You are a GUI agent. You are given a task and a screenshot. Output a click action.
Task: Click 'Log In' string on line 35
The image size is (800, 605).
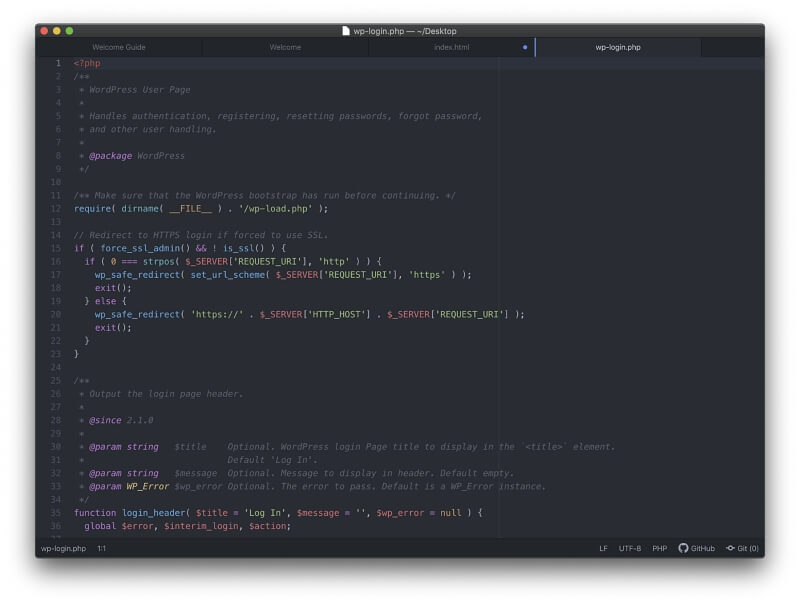click(263, 513)
